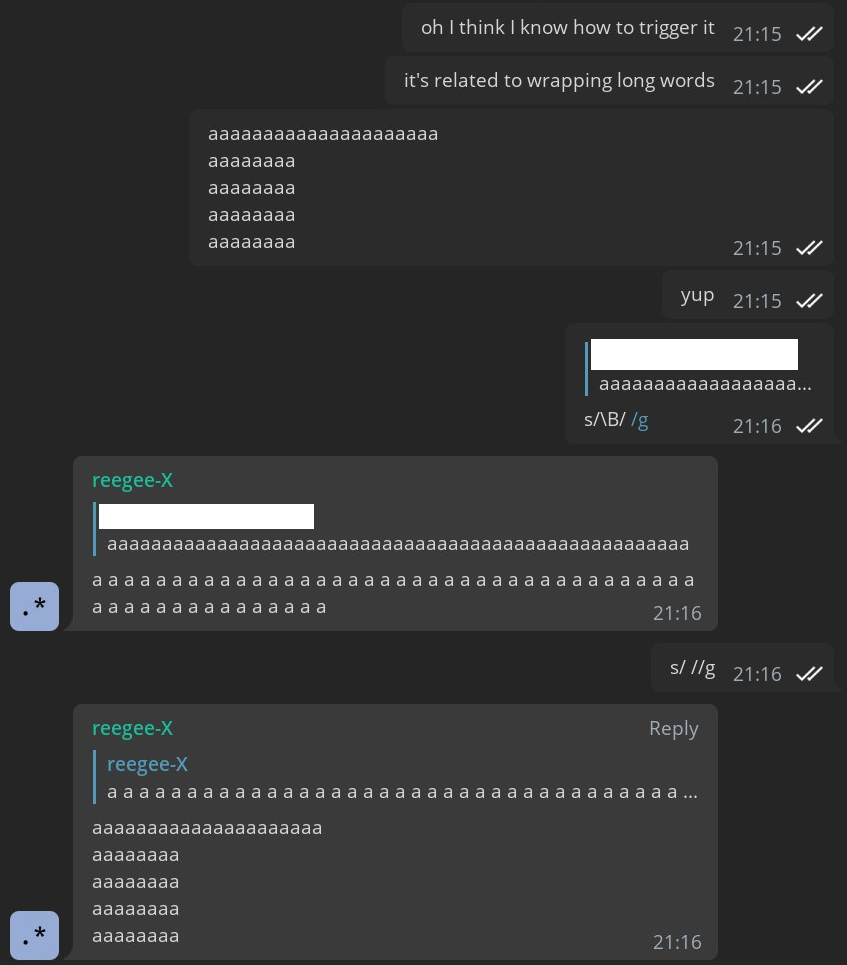This screenshot has height=965, width=847.
Task: Open reegee-X sender name on the last message
Action: click(132, 728)
